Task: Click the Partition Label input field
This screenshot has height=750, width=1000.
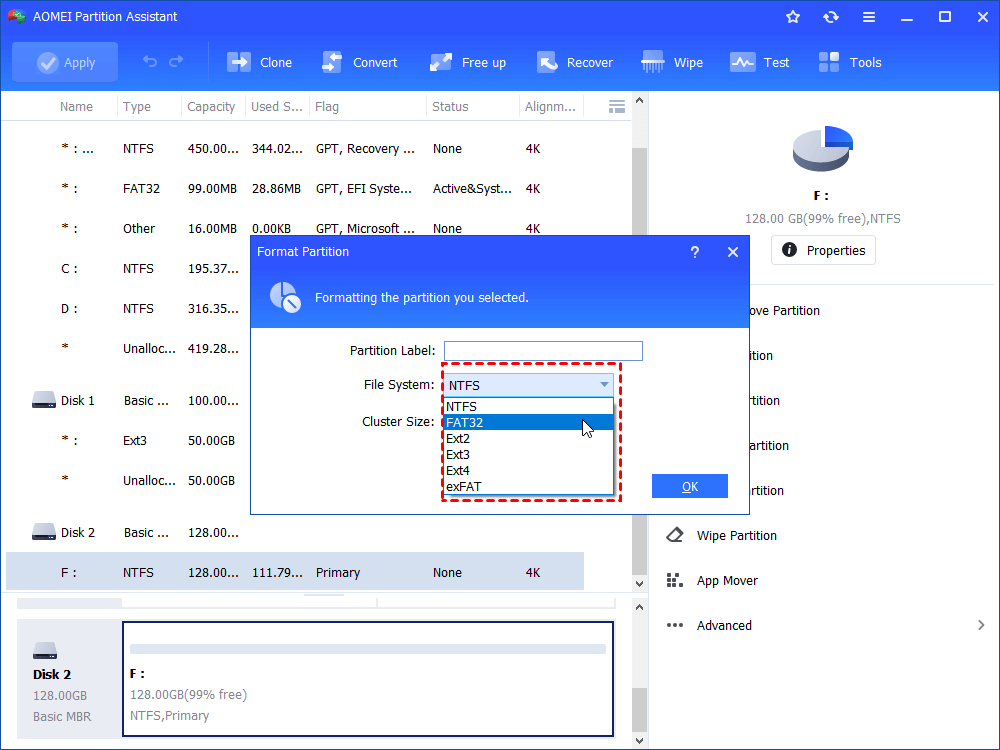Action: pyautogui.click(x=543, y=350)
